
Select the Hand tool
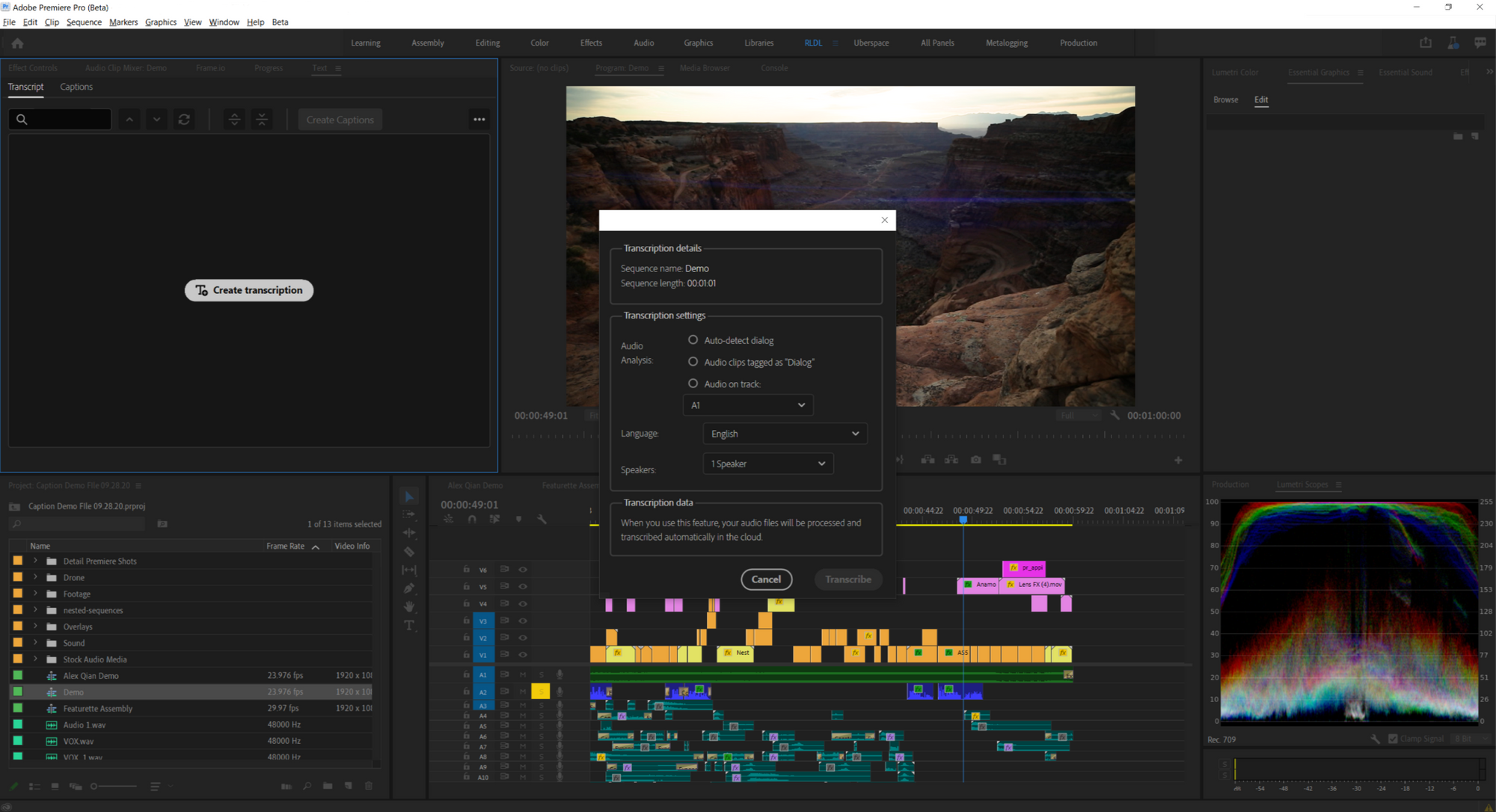coord(409,606)
